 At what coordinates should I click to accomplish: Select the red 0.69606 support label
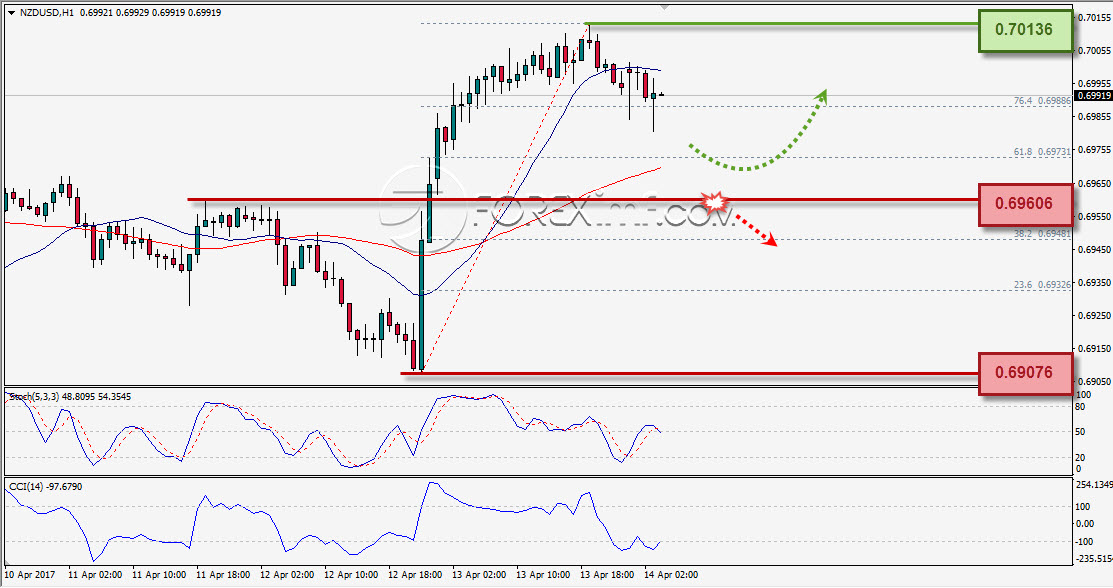coord(1025,204)
